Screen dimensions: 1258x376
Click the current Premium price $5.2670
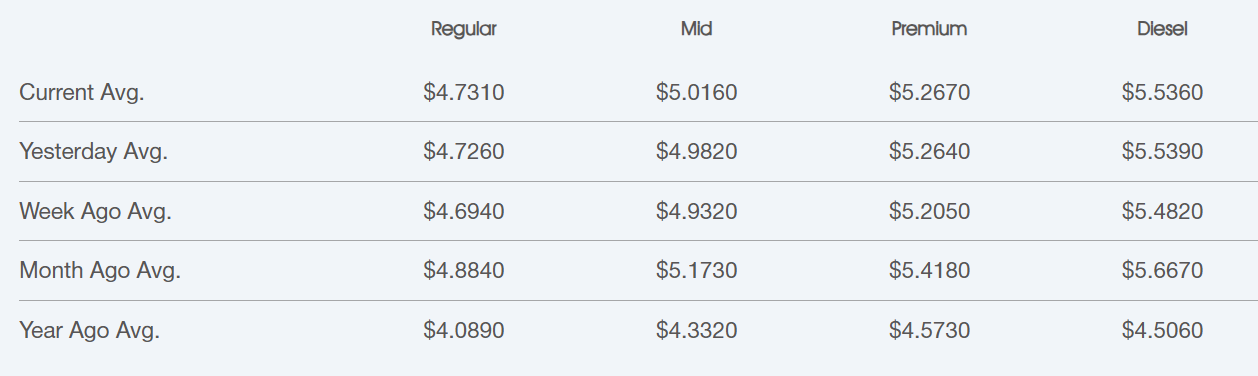929,93
